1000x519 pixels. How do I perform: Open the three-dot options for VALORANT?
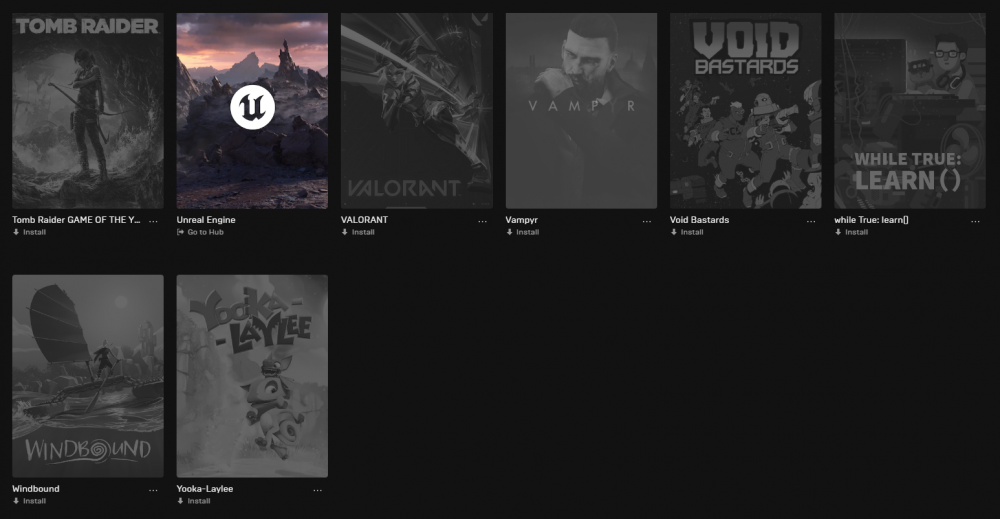pos(482,221)
